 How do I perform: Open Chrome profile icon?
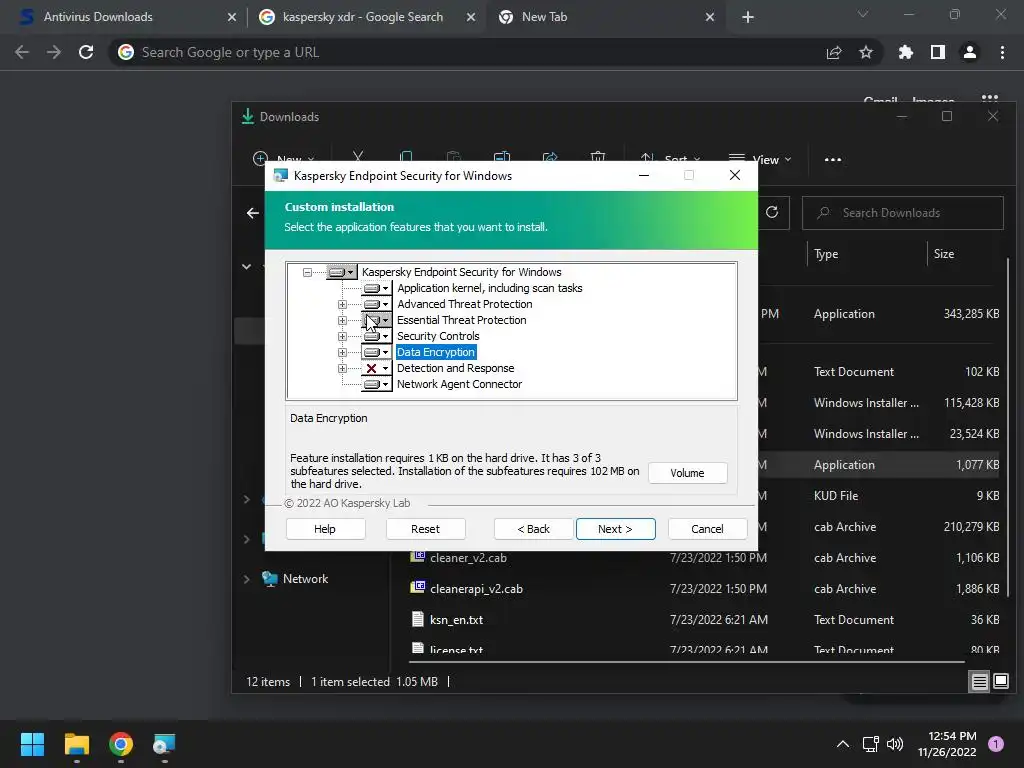[x=970, y=52]
